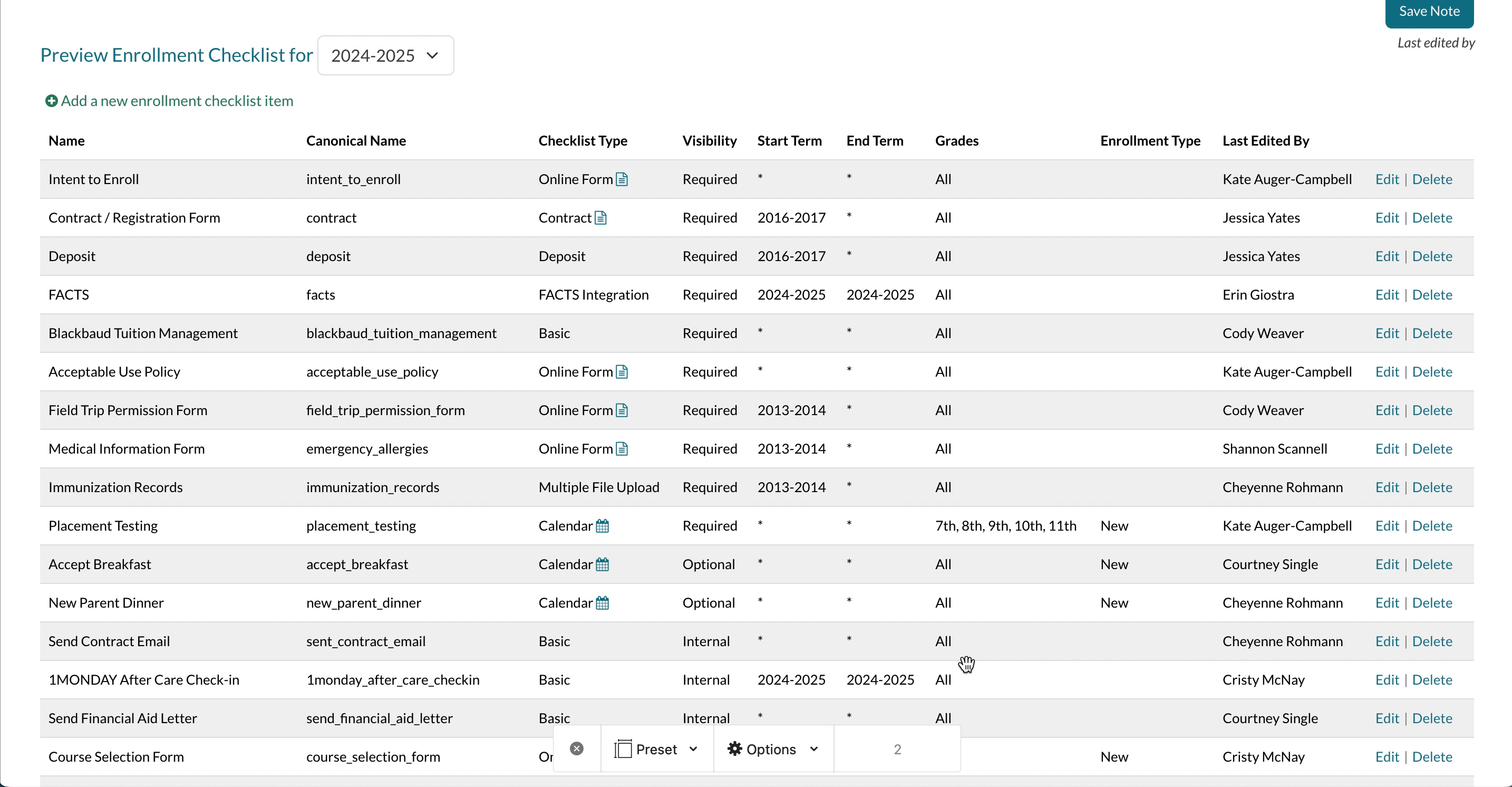This screenshot has height=787, width=1512.
Task: Click green plus icon to add item
Action: [51, 101]
